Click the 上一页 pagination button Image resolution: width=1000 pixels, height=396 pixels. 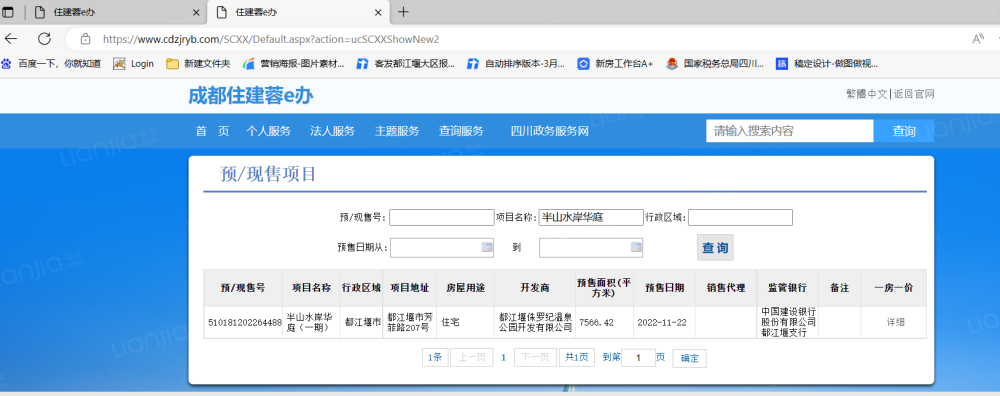pyautogui.click(x=471, y=358)
